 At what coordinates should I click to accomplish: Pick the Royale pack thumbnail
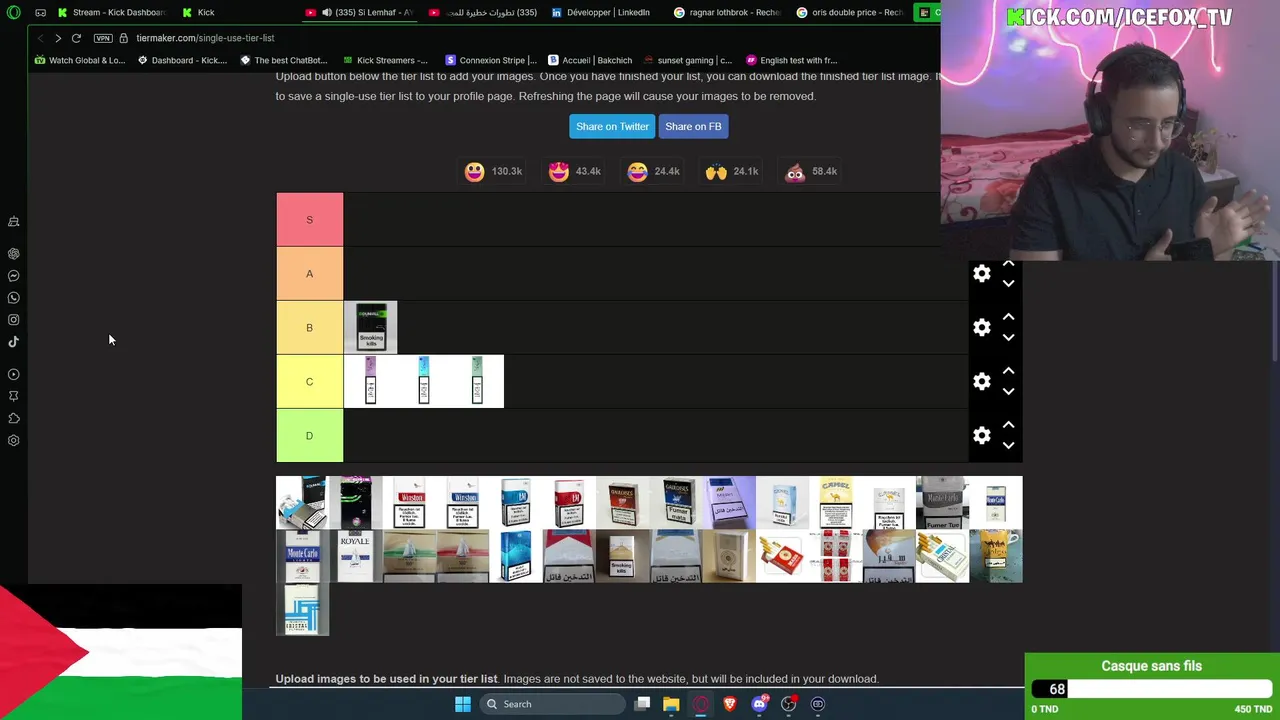[355, 556]
